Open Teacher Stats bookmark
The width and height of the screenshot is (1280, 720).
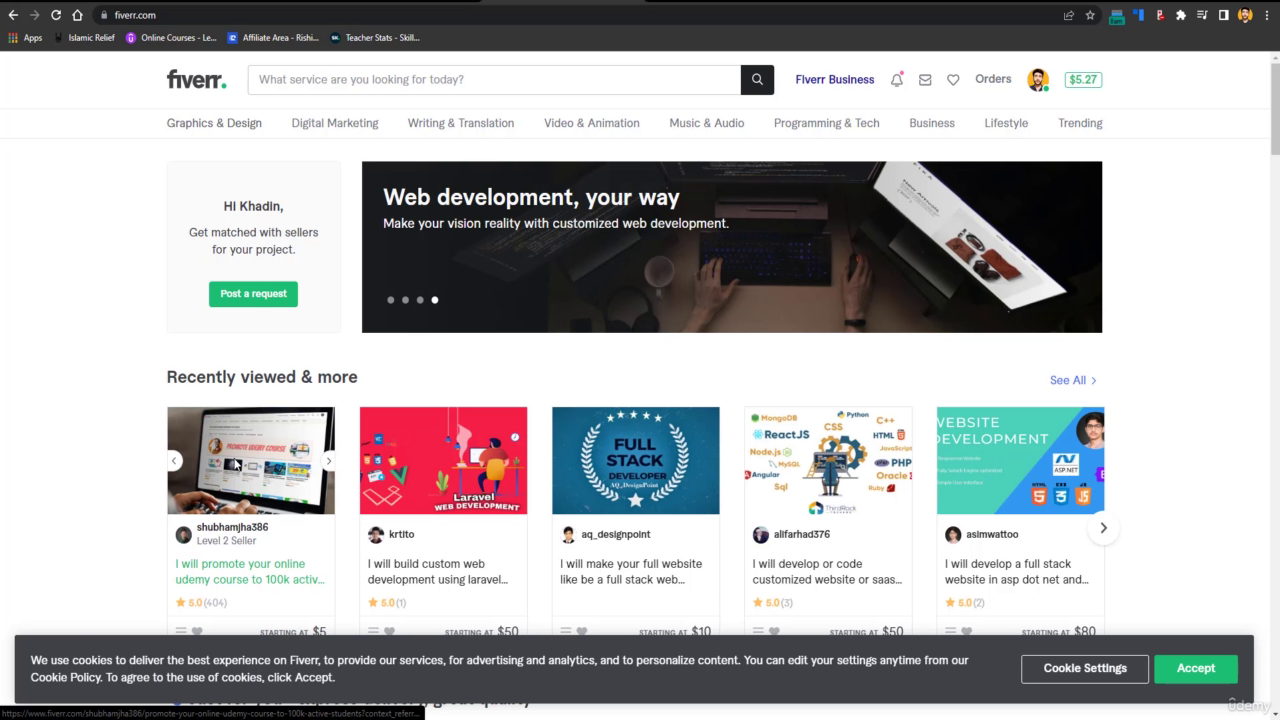[375, 38]
